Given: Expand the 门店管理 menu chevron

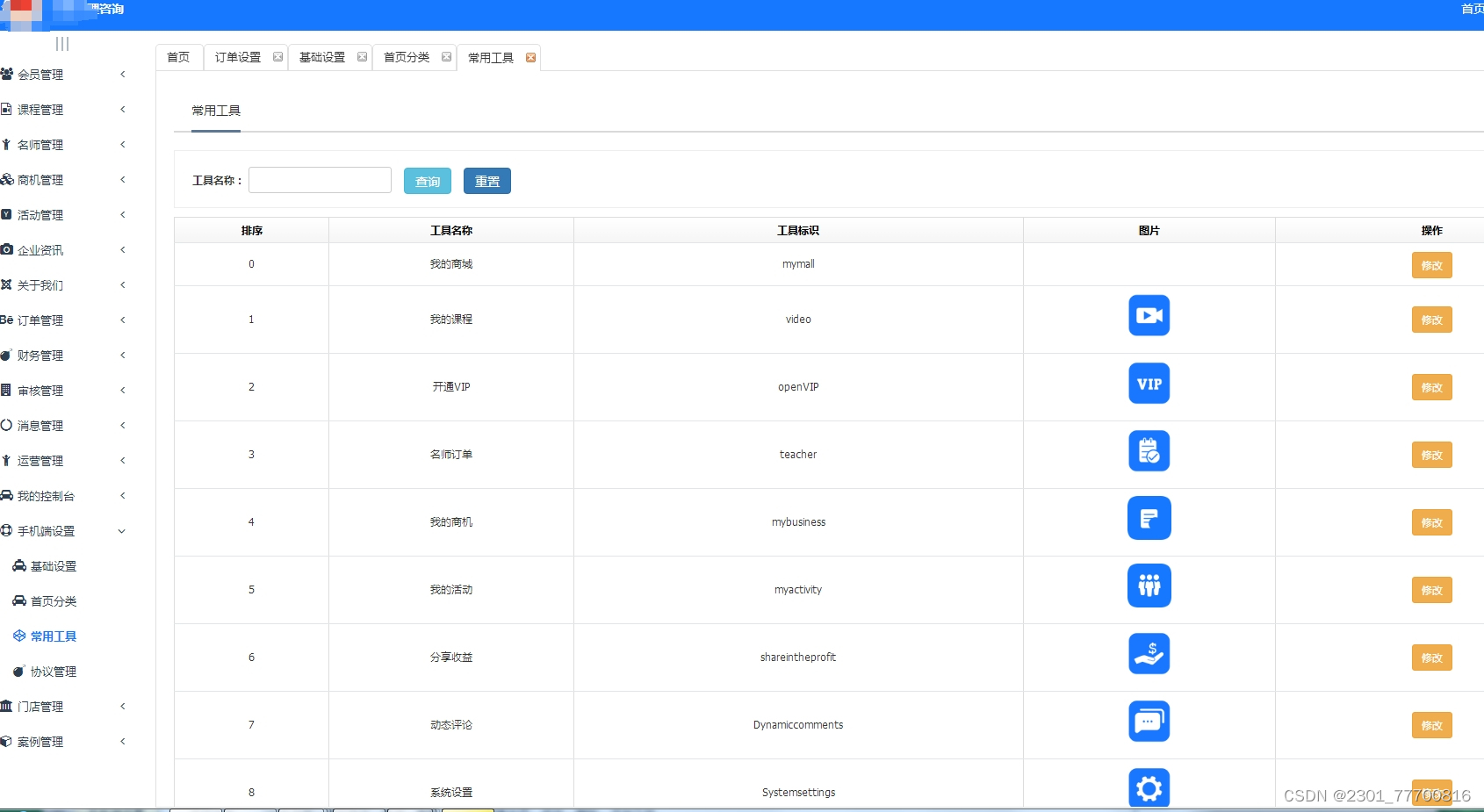Looking at the screenshot, I should [123, 707].
